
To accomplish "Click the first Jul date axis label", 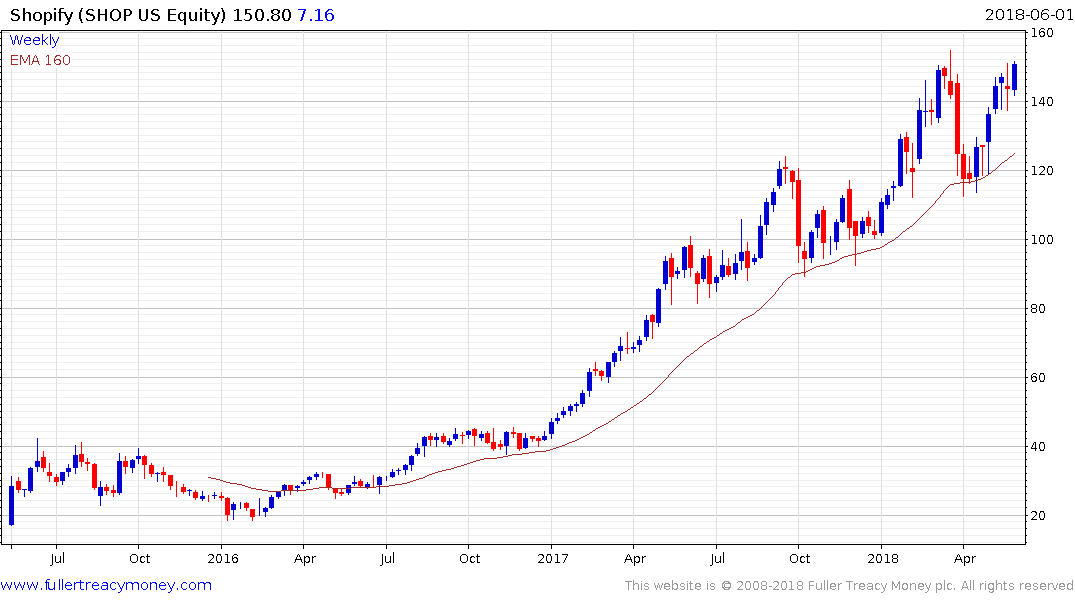I will 58,559.
